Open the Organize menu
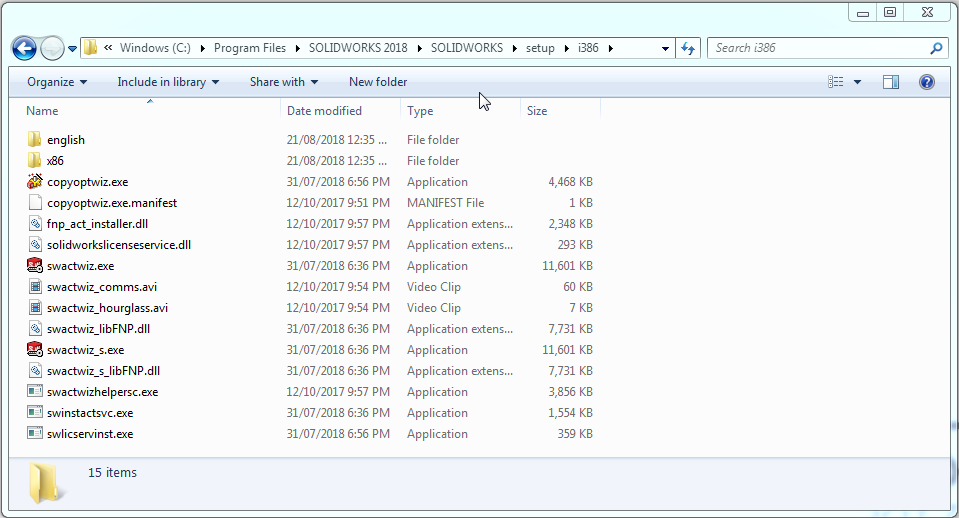The height and width of the screenshot is (518, 959). [x=57, y=82]
